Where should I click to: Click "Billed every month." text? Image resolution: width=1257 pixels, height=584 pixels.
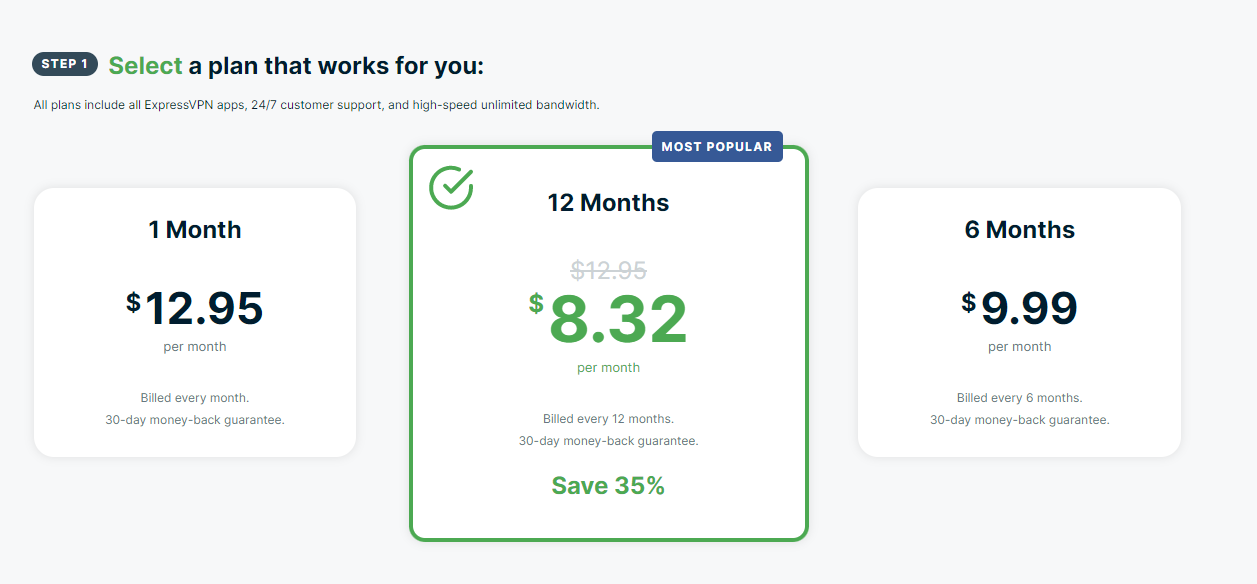coord(195,398)
